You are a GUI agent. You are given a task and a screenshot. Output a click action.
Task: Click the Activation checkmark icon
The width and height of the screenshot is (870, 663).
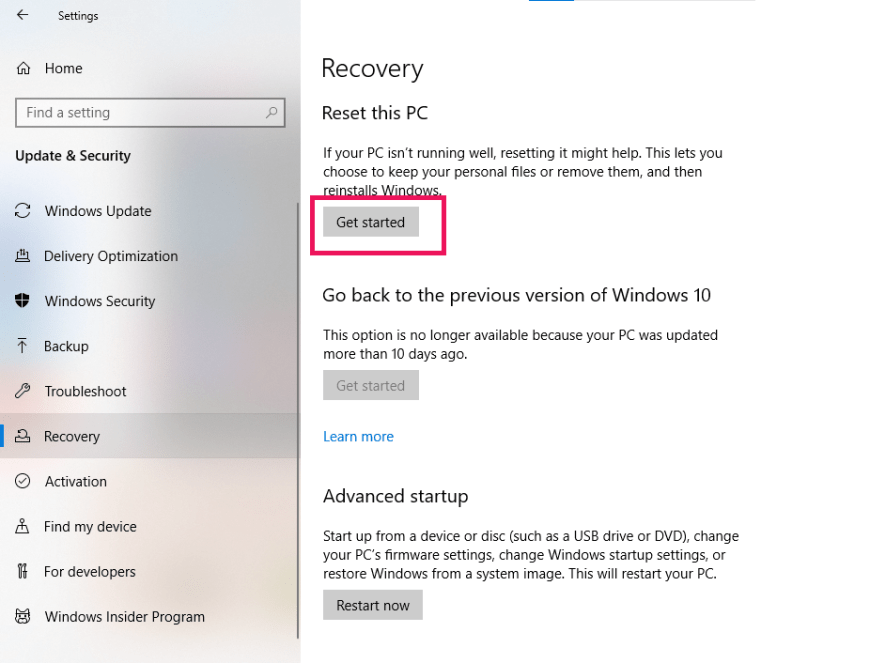pyautogui.click(x=23, y=481)
